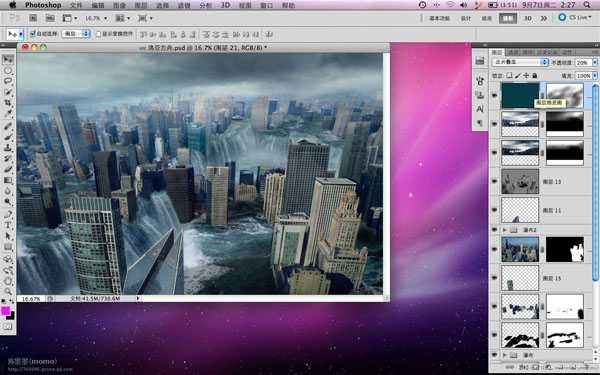This screenshot has width=600, height=375.
Task: Select the Gradient tool
Action: [8, 180]
